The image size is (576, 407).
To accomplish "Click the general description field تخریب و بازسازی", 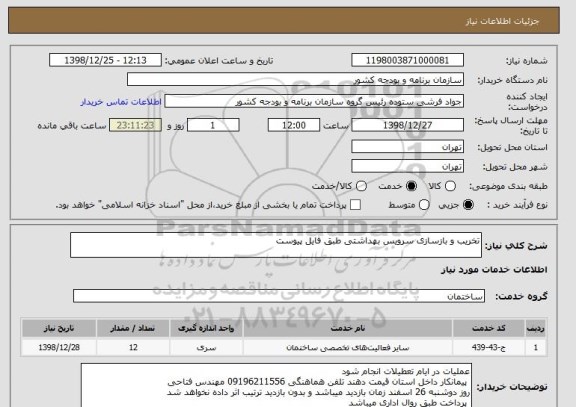I will pos(276,245).
